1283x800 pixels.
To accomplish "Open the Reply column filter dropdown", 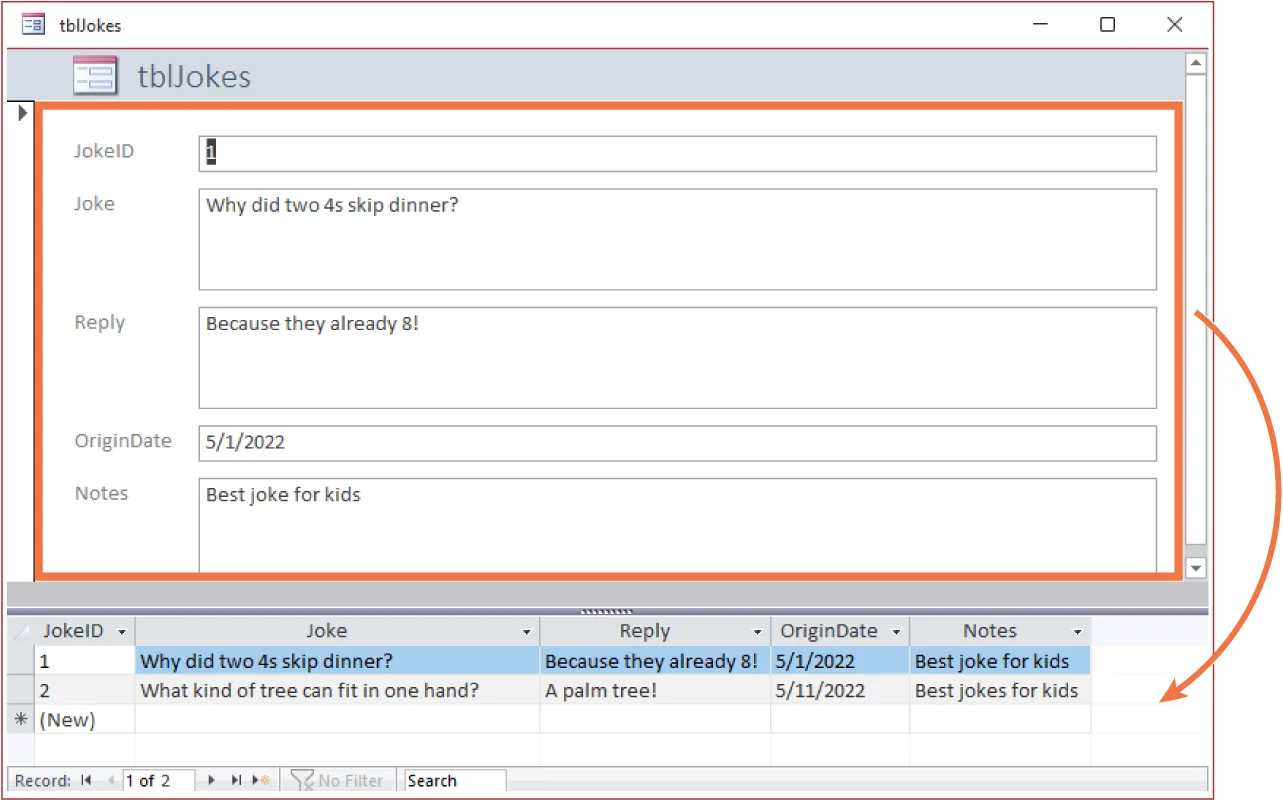I will coord(757,631).
